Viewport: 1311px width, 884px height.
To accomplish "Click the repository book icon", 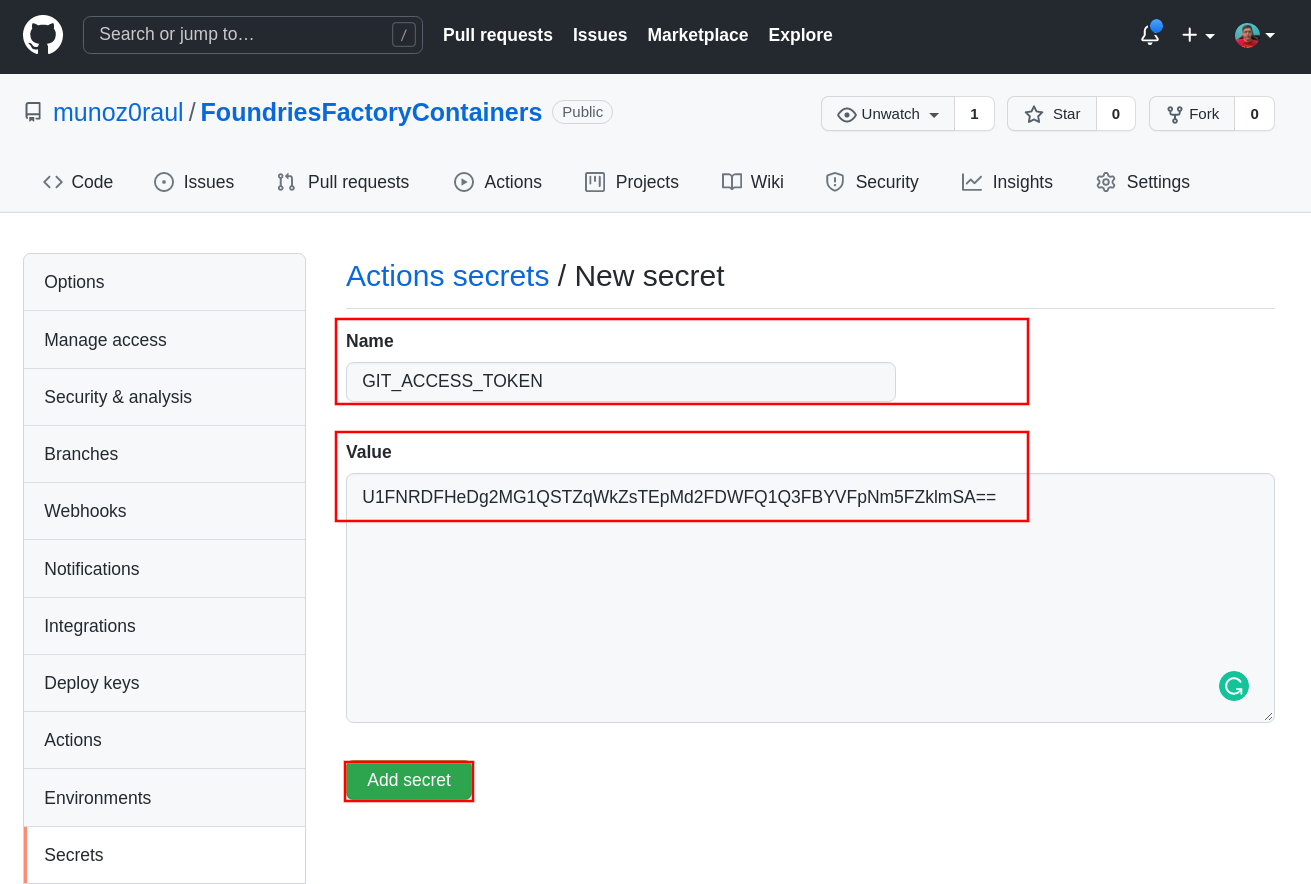I will tap(33, 112).
